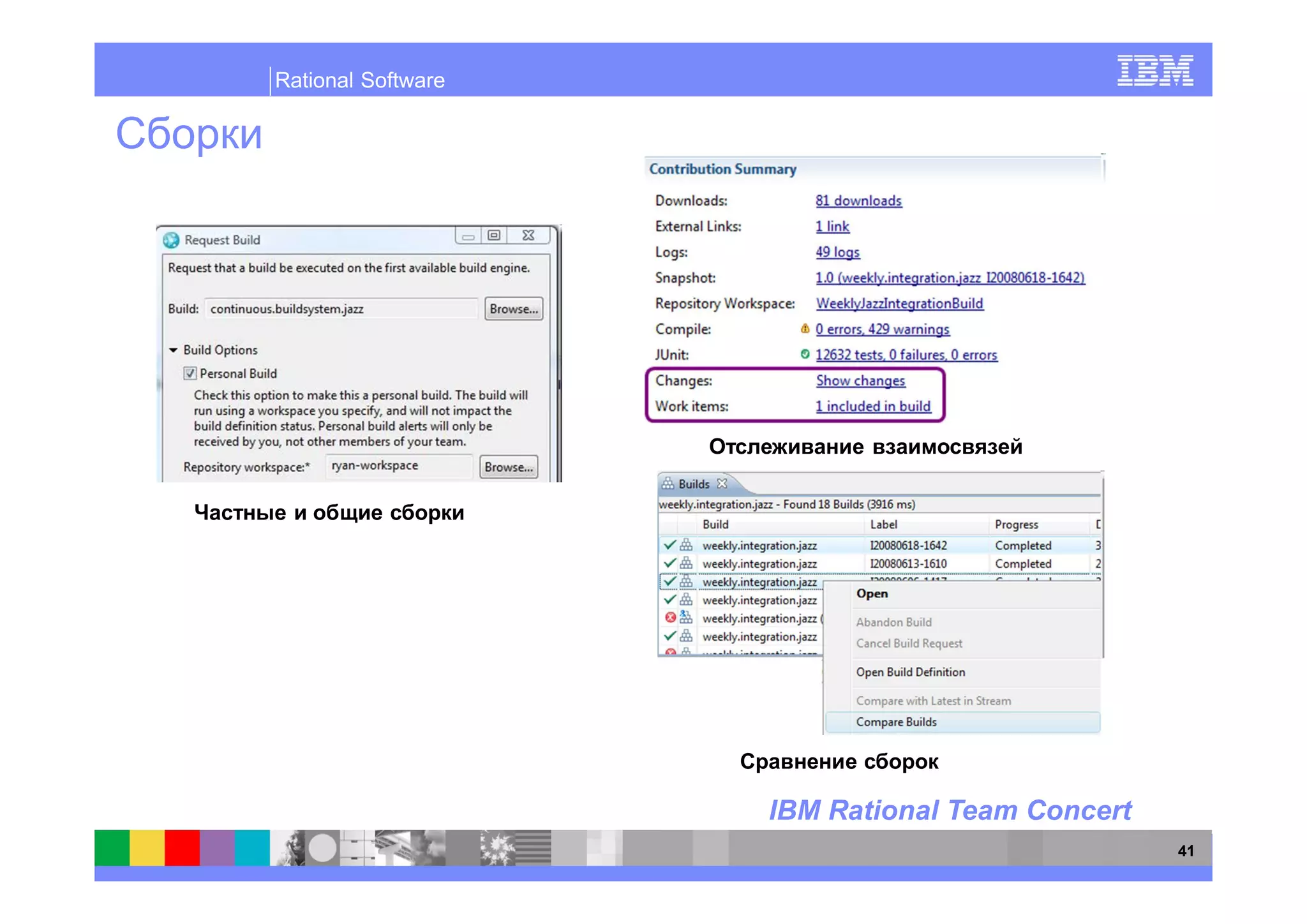This screenshot has width=1307, height=924.
Task: Browse for the repository workspace
Action: [x=509, y=467]
